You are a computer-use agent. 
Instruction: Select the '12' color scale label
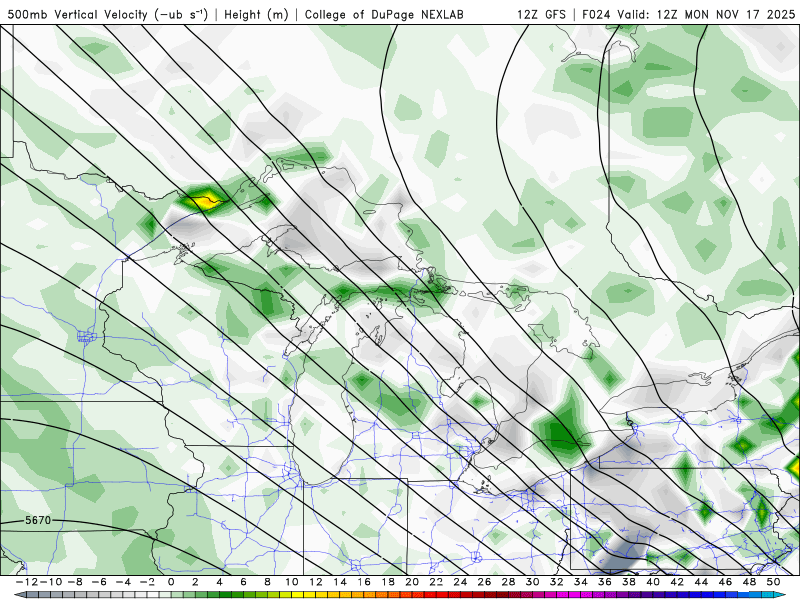(316, 582)
